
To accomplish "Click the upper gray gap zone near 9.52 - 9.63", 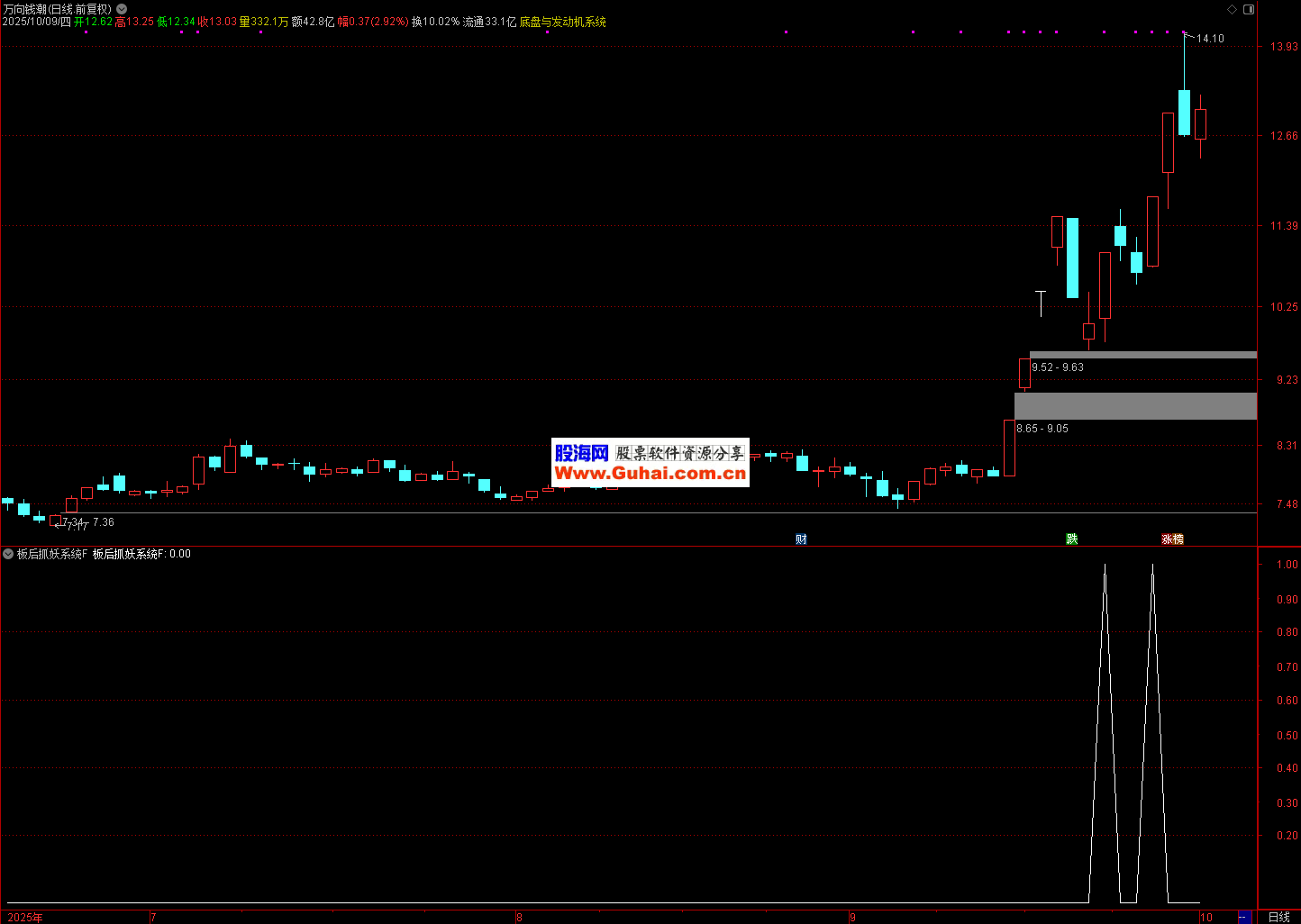I will [1142, 355].
